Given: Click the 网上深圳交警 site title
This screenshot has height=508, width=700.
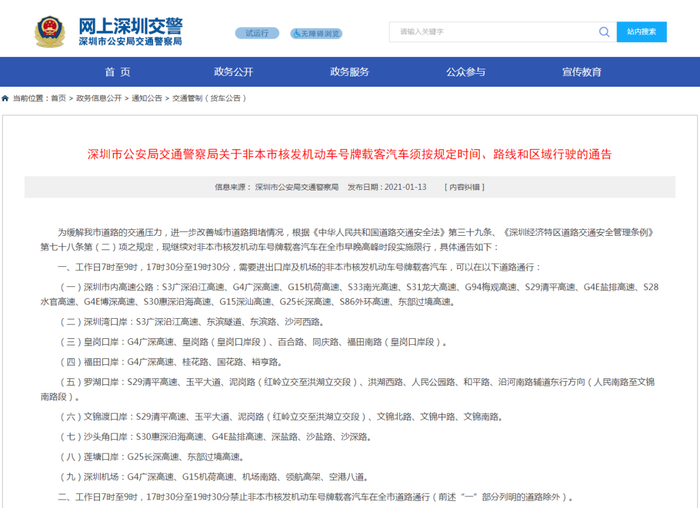Looking at the screenshot, I should click(131, 26).
